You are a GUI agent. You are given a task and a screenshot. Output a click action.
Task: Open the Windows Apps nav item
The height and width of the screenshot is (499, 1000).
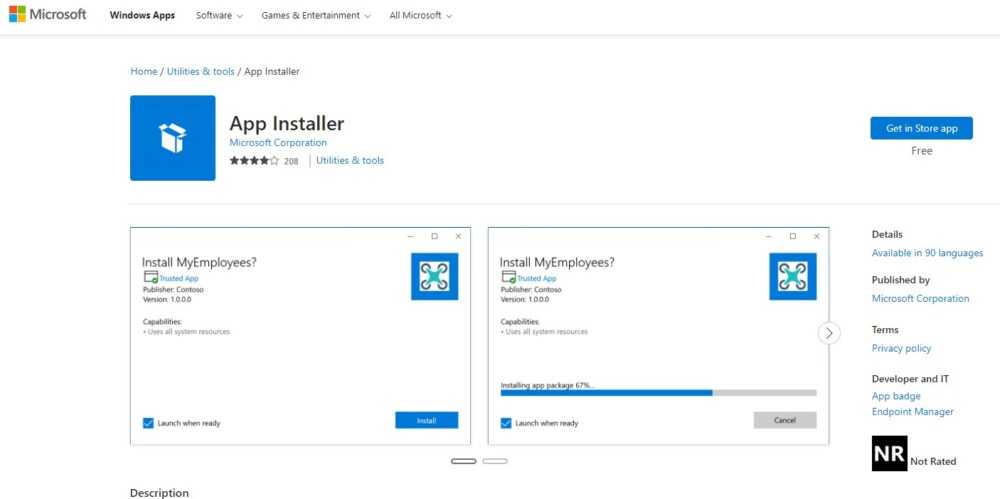click(x=142, y=16)
